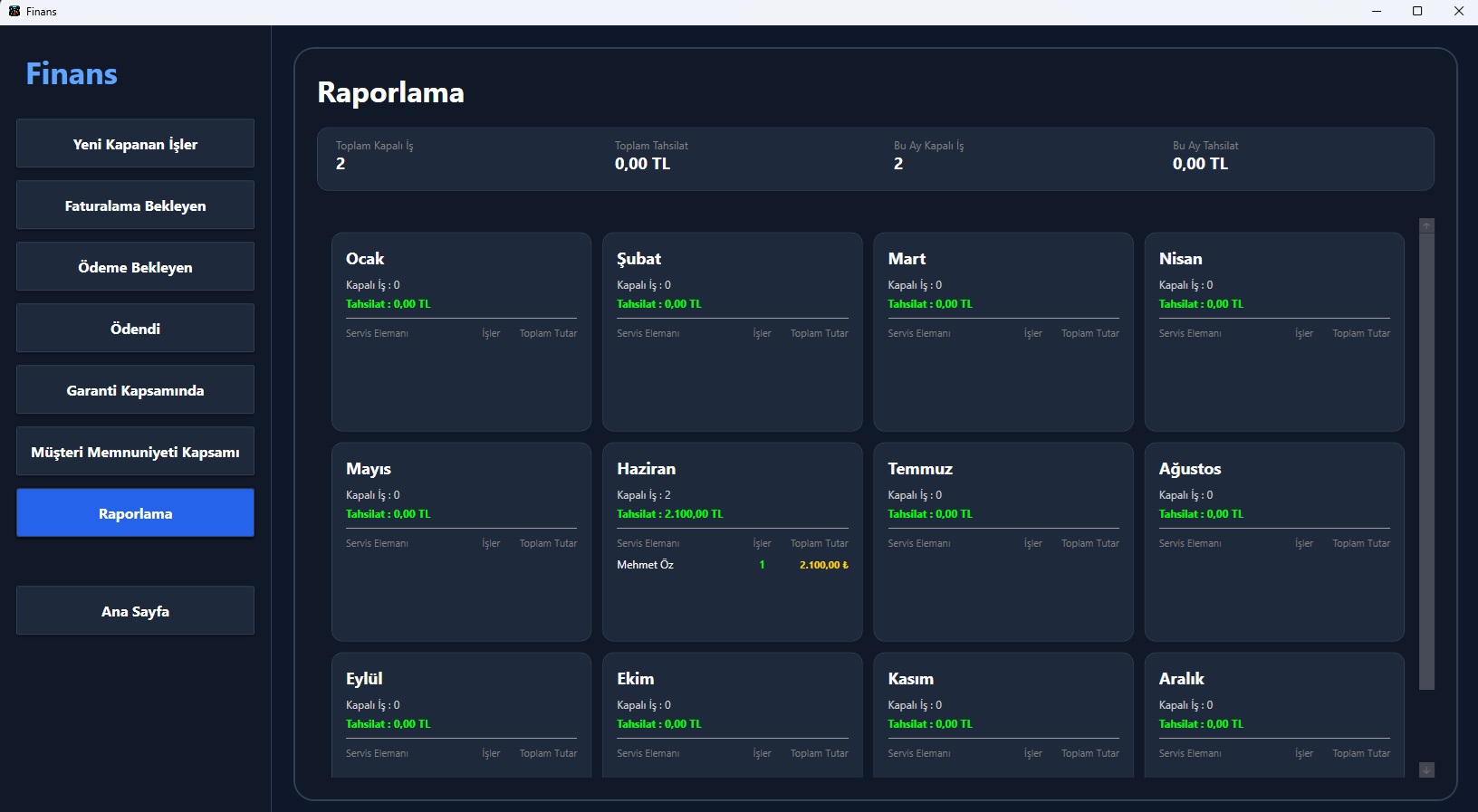Image resolution: width=1478 pixels, height=812 pixels.
Task: Click the Finans app icon in title bar
Action: point(14,11)
